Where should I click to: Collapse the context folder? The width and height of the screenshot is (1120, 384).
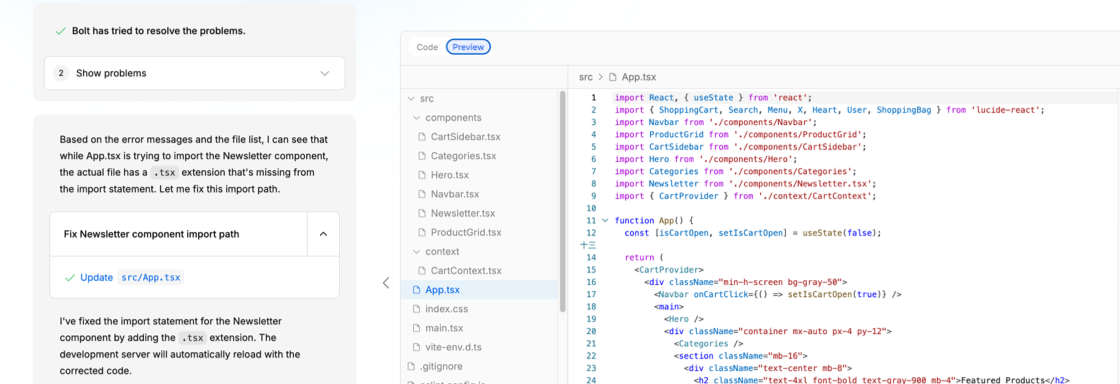click(416, 251)
